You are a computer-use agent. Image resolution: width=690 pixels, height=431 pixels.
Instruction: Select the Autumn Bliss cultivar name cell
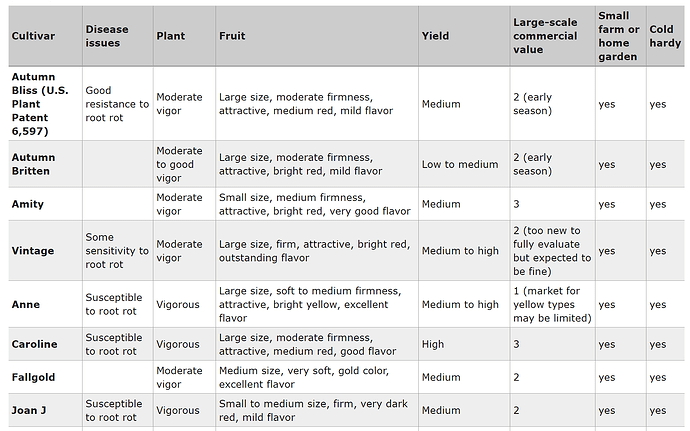click(44, 104)
